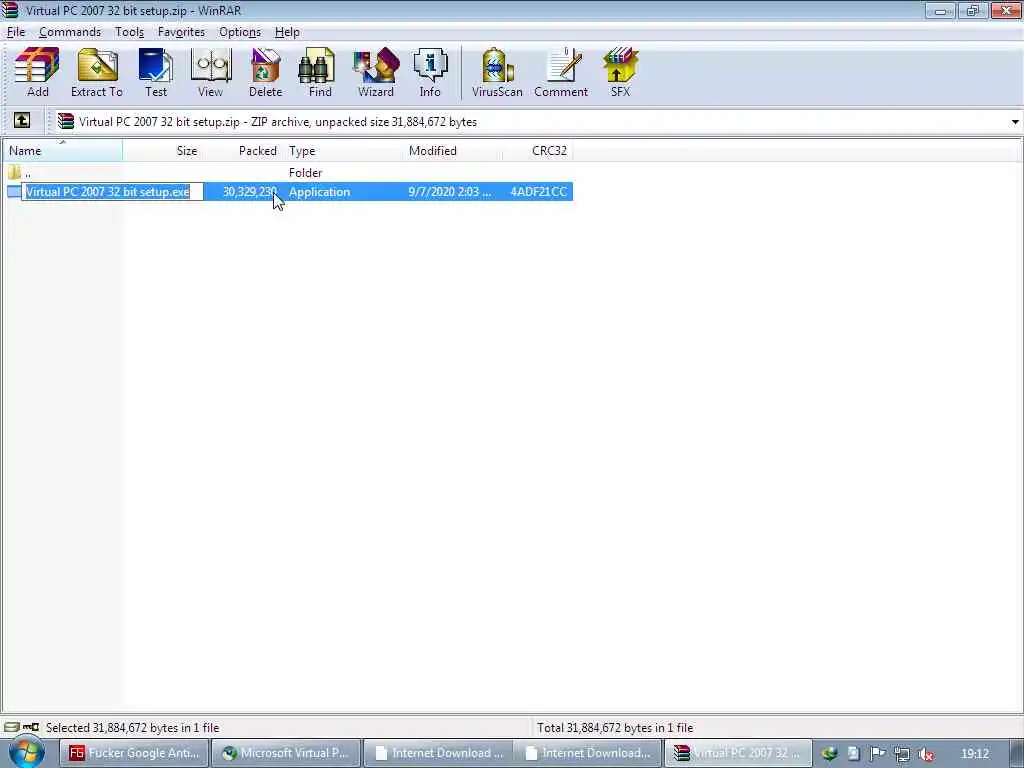Click the document tray icon beside the flag
This screenshot has width=1024, height=768.
click(853, 754)
